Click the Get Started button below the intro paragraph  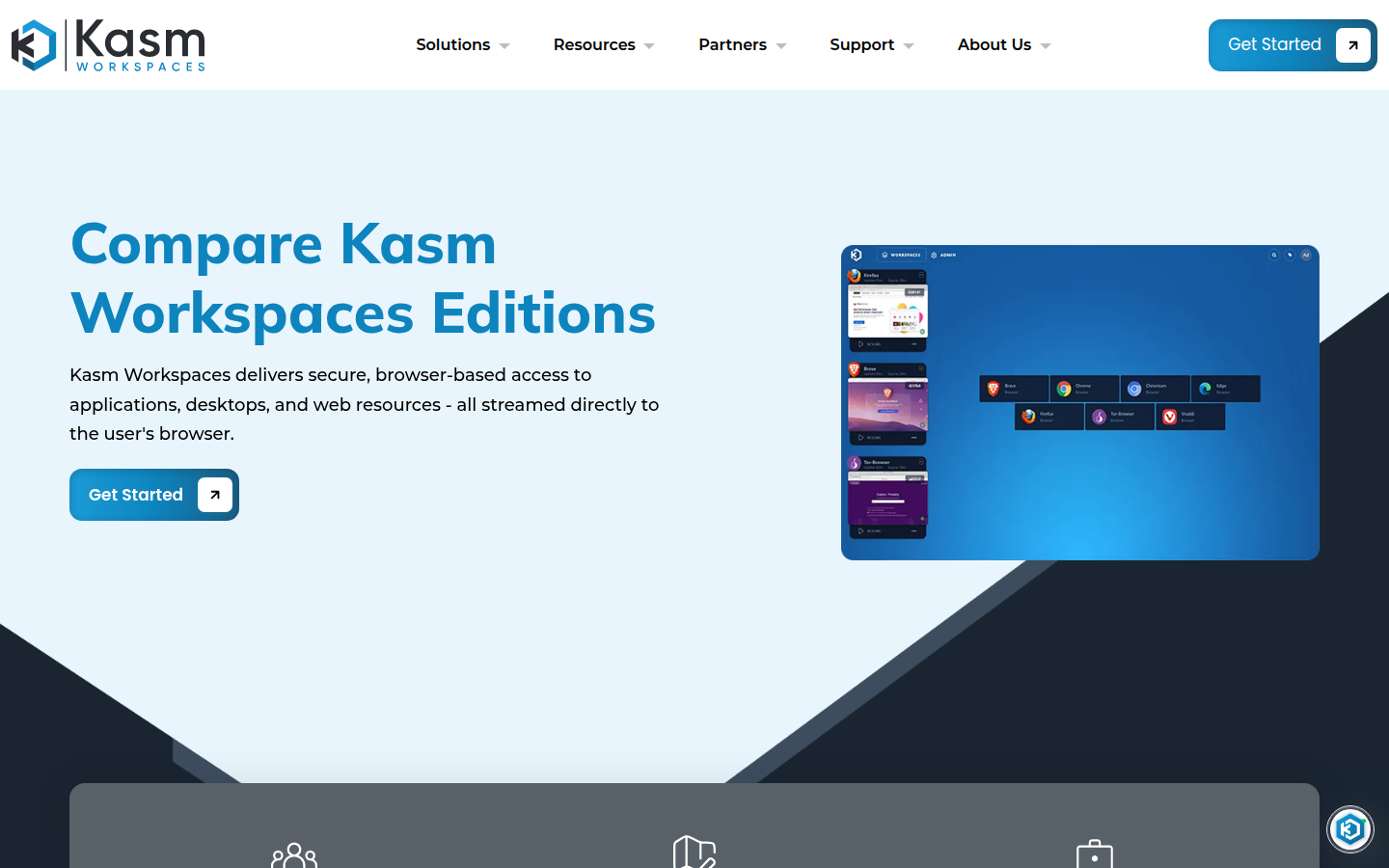pos(154,495)
